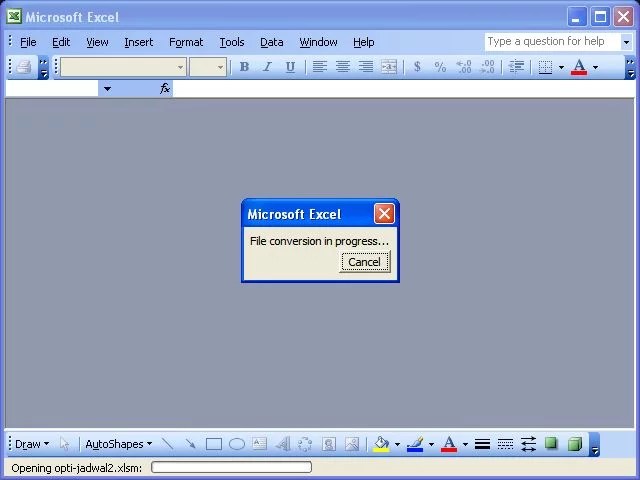
Task: Click Insert Picture From File icon
Action: [x=351, y=444]
